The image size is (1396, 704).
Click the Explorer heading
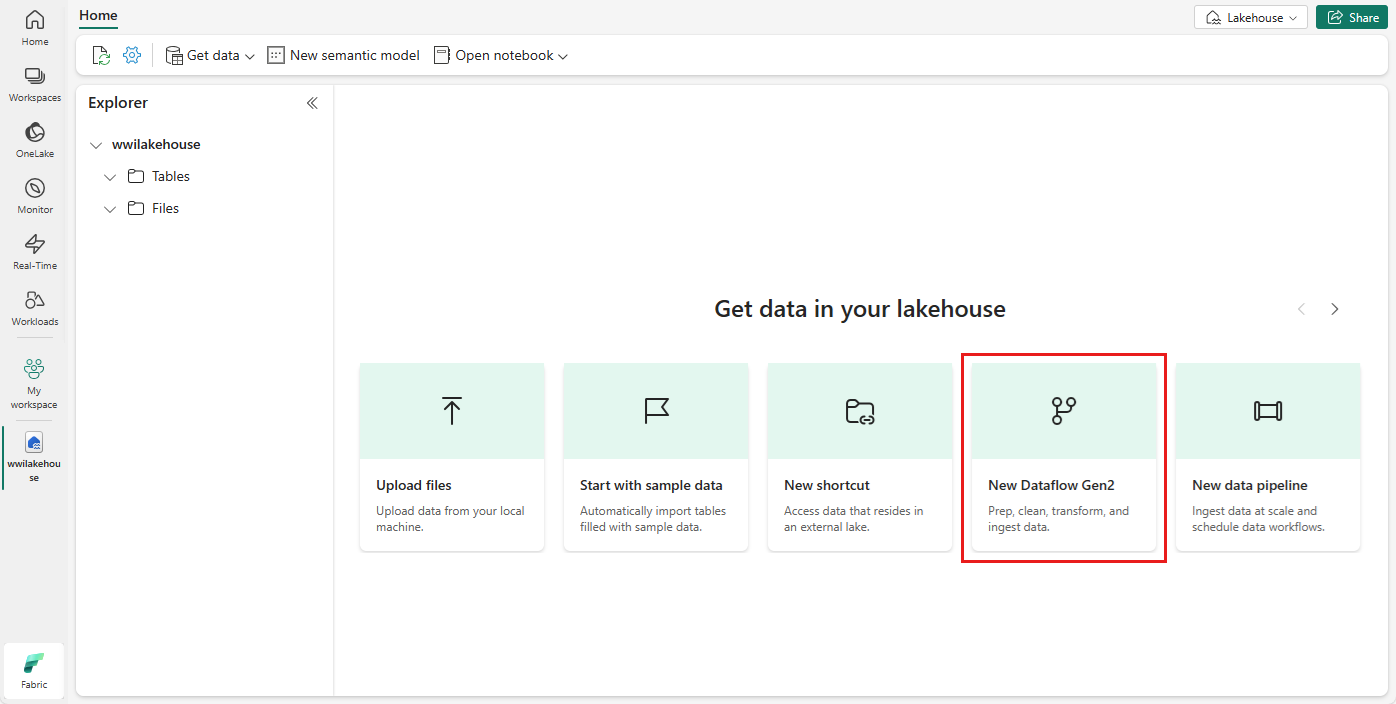click(118, 102)
